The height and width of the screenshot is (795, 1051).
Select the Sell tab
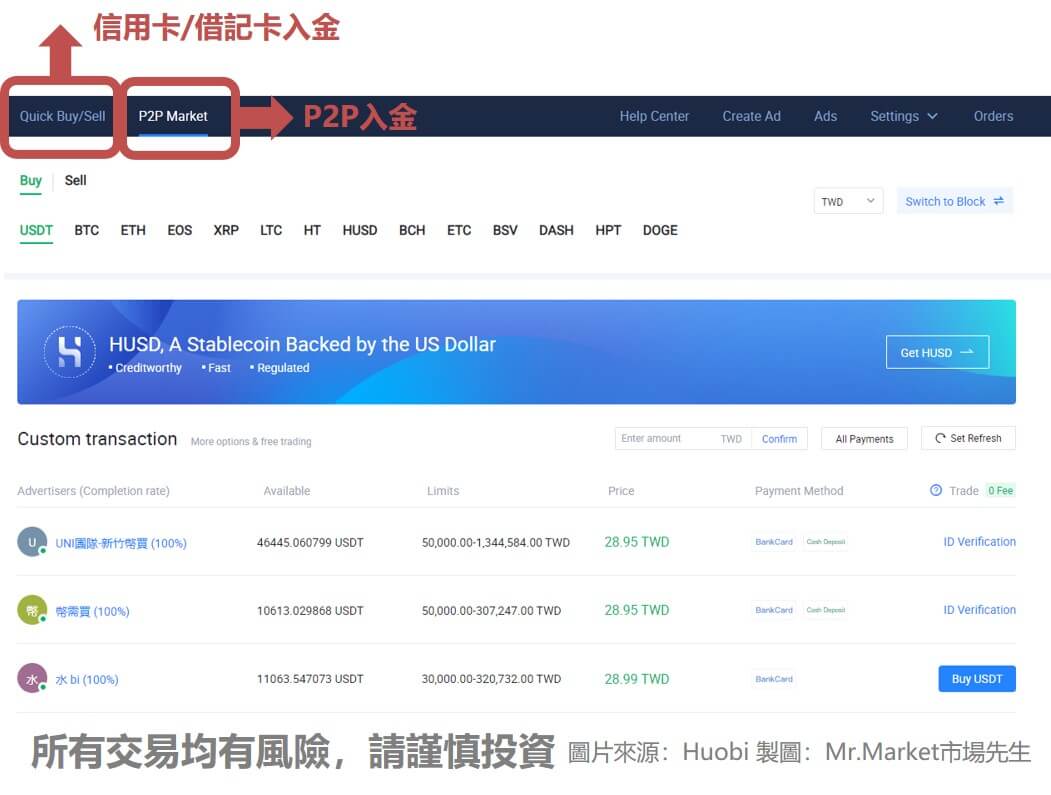tap(75, 180)
